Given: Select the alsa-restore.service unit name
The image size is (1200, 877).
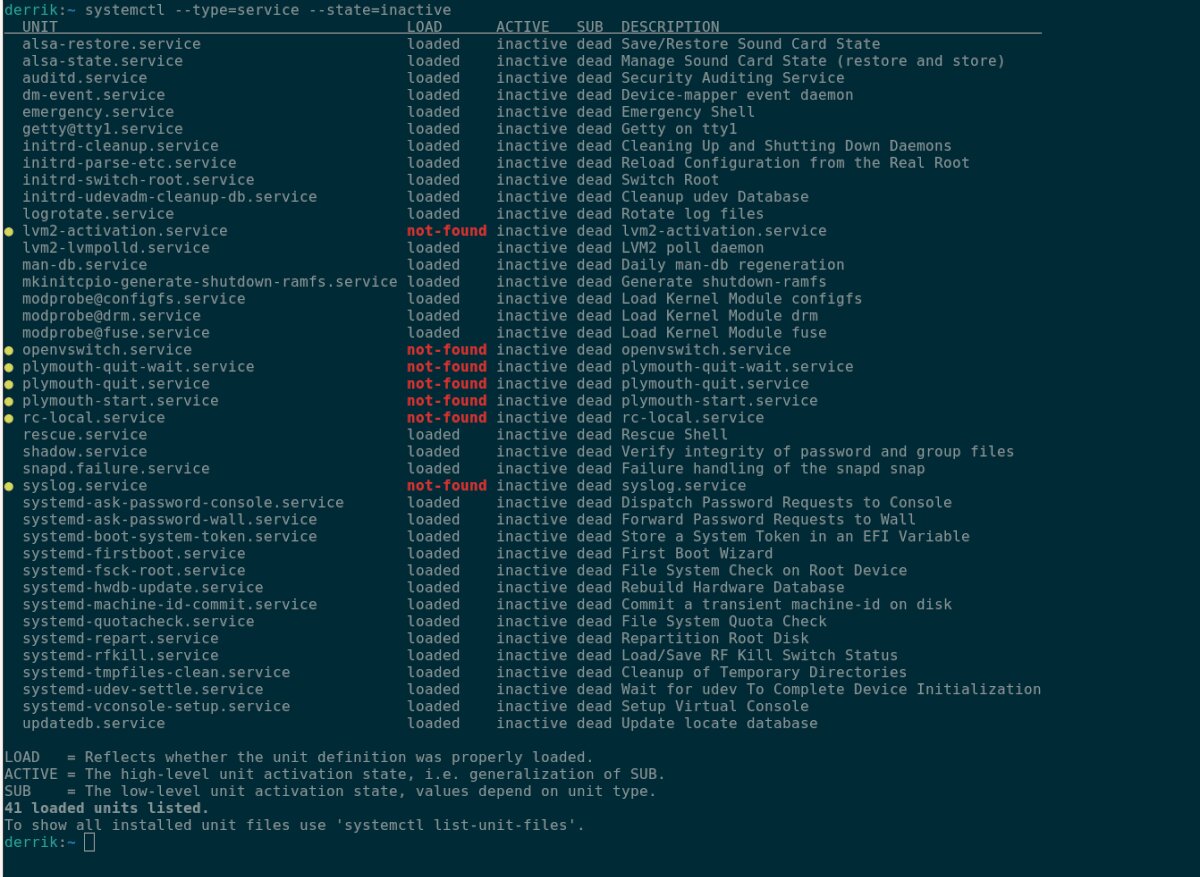Looking at the screenshot, I should coord(111,44).
